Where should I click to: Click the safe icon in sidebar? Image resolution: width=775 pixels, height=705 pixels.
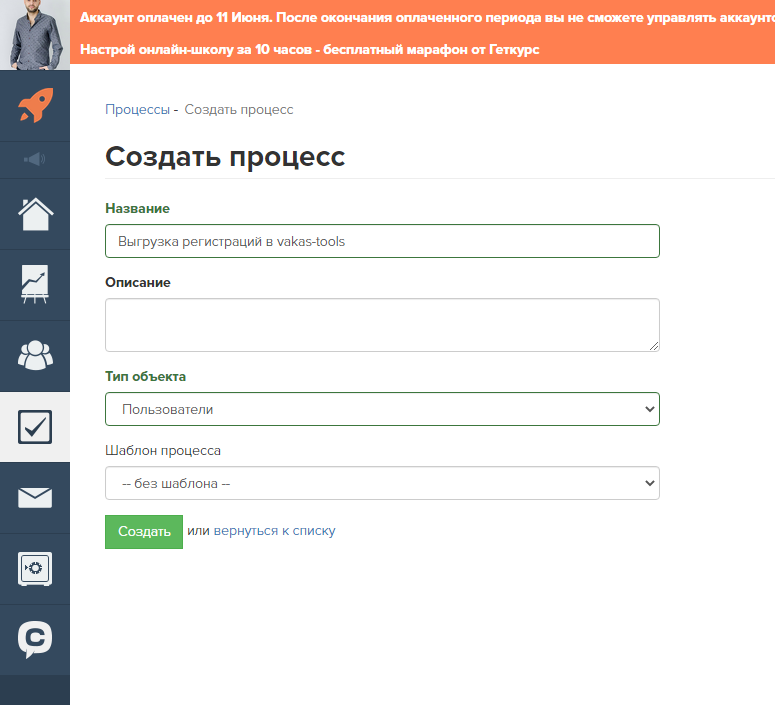(x=35, y=569)
